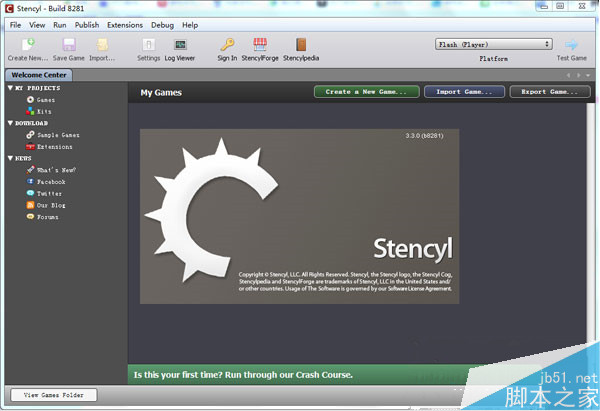Collapse the NEWS section
The width and height of the screenshot is (600, 411).
tap(10, 158)
